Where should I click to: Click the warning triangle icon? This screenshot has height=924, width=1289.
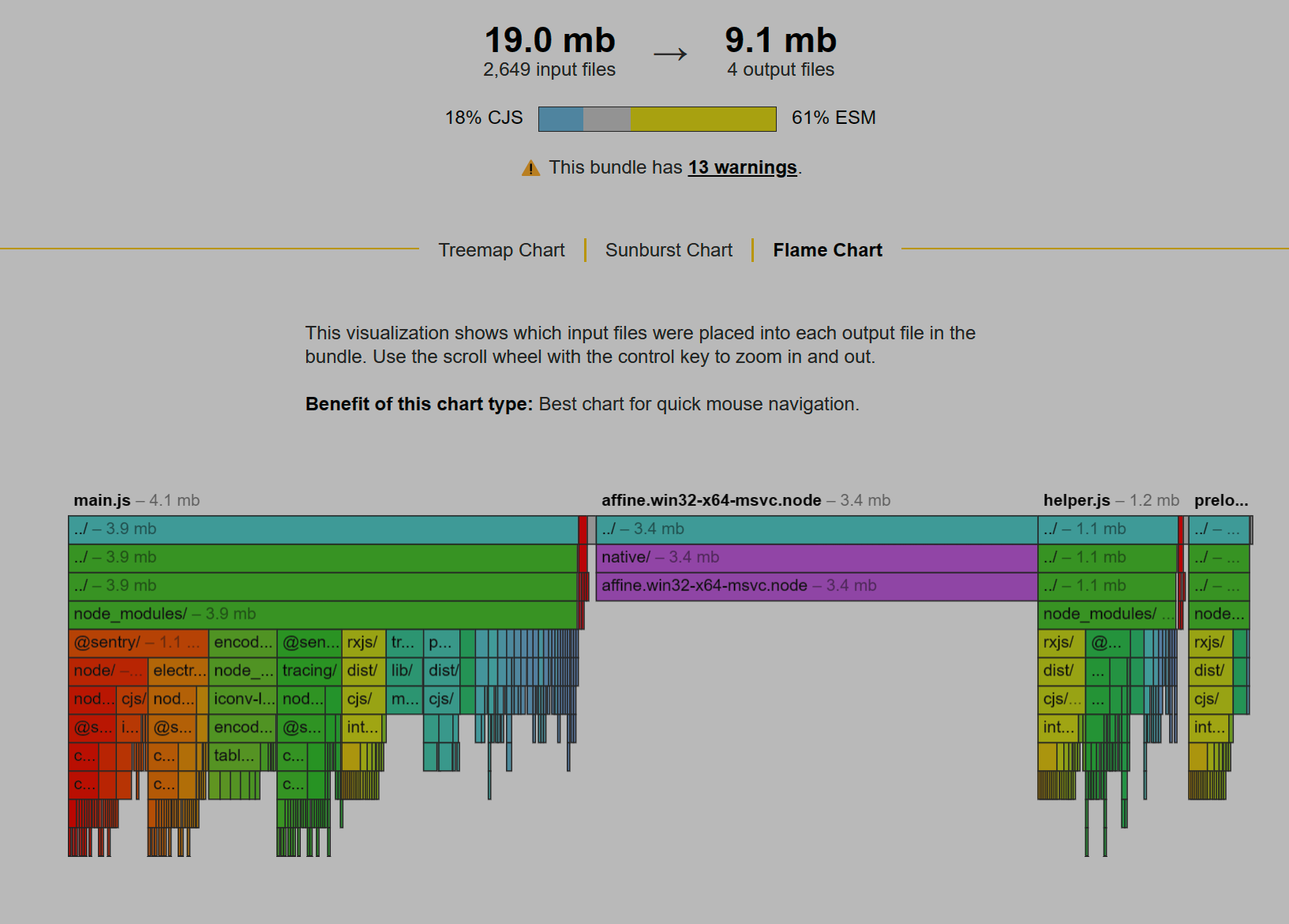click(x=530, y=168)
